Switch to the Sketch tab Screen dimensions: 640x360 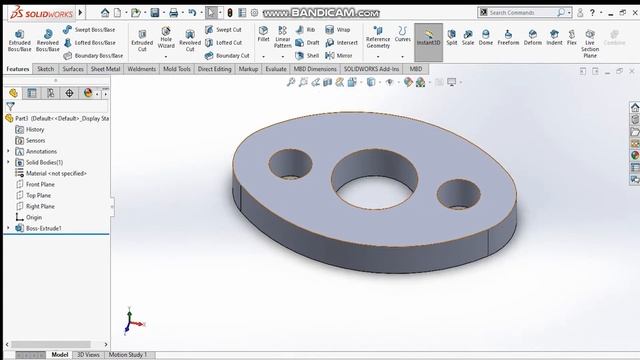coord(45,69)
